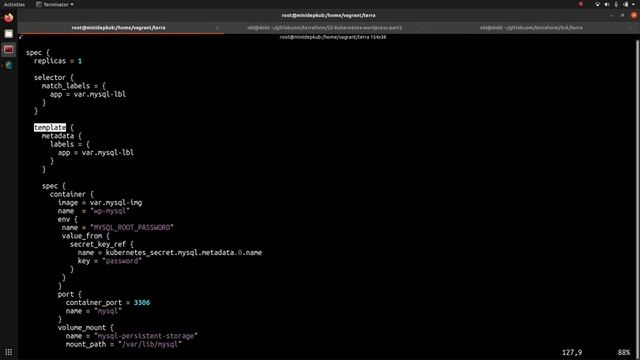Click the 'selector {' line
Viewport: 640px width, 360px height.
coord(53,78)
